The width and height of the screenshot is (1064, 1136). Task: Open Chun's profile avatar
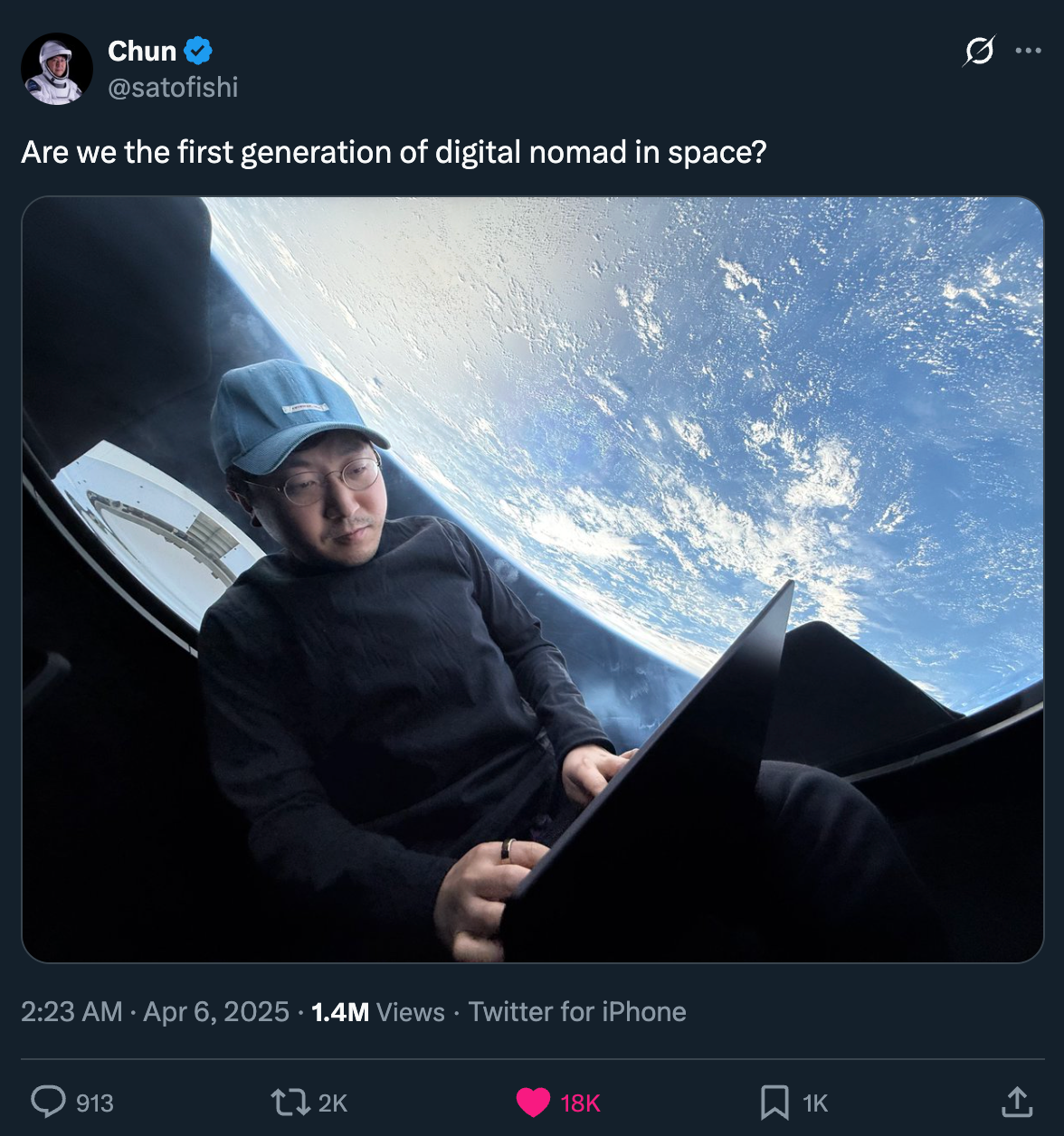tap(57, 69)
